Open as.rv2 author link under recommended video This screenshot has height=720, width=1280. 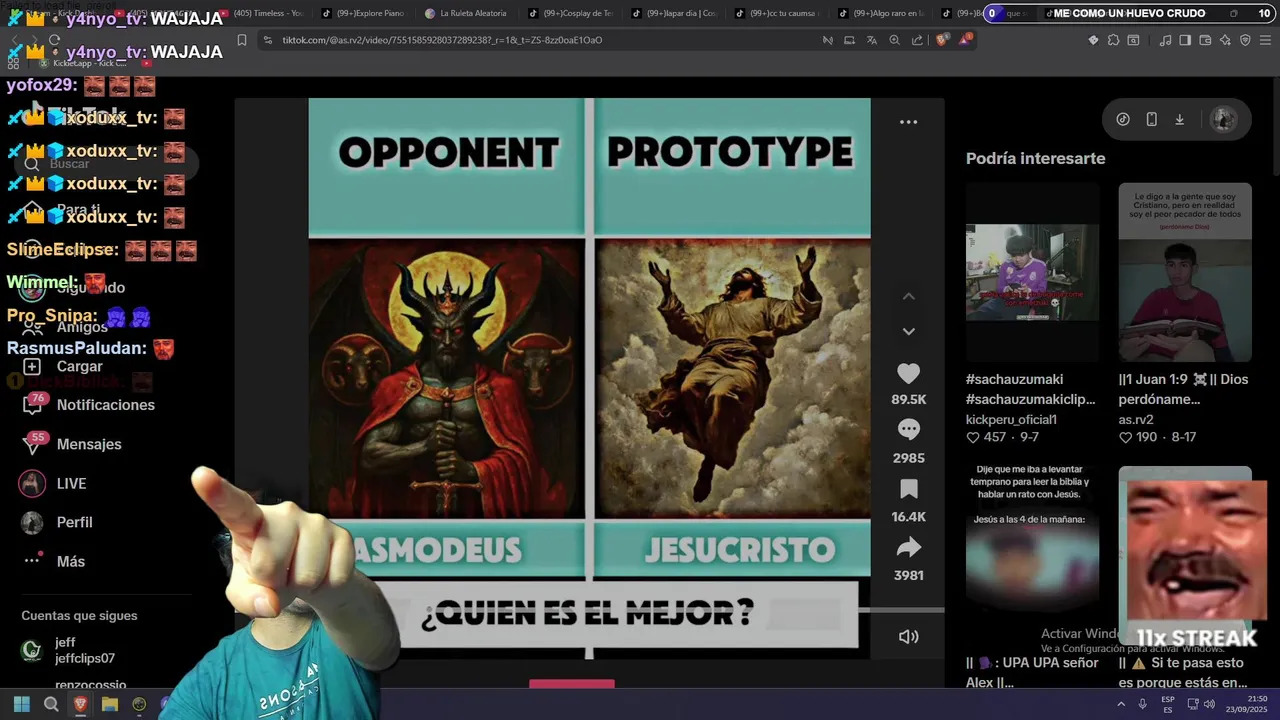(x=1136, y=420)
